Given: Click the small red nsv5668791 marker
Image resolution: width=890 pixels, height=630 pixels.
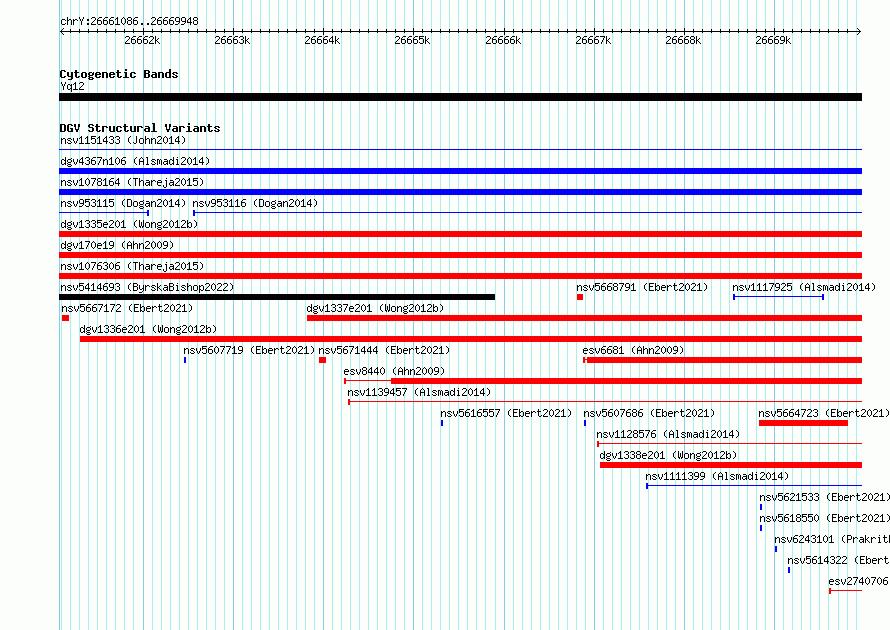Looking at the screenshot, I should (x=580, y=297).
